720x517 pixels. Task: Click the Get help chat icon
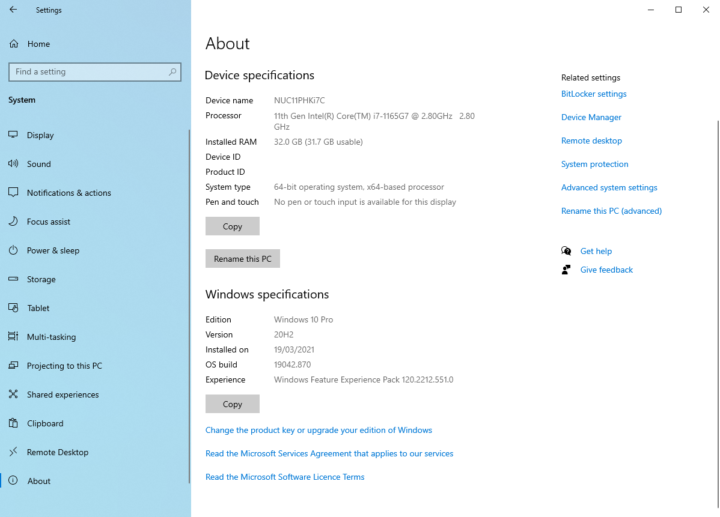(x=566, y=251)
